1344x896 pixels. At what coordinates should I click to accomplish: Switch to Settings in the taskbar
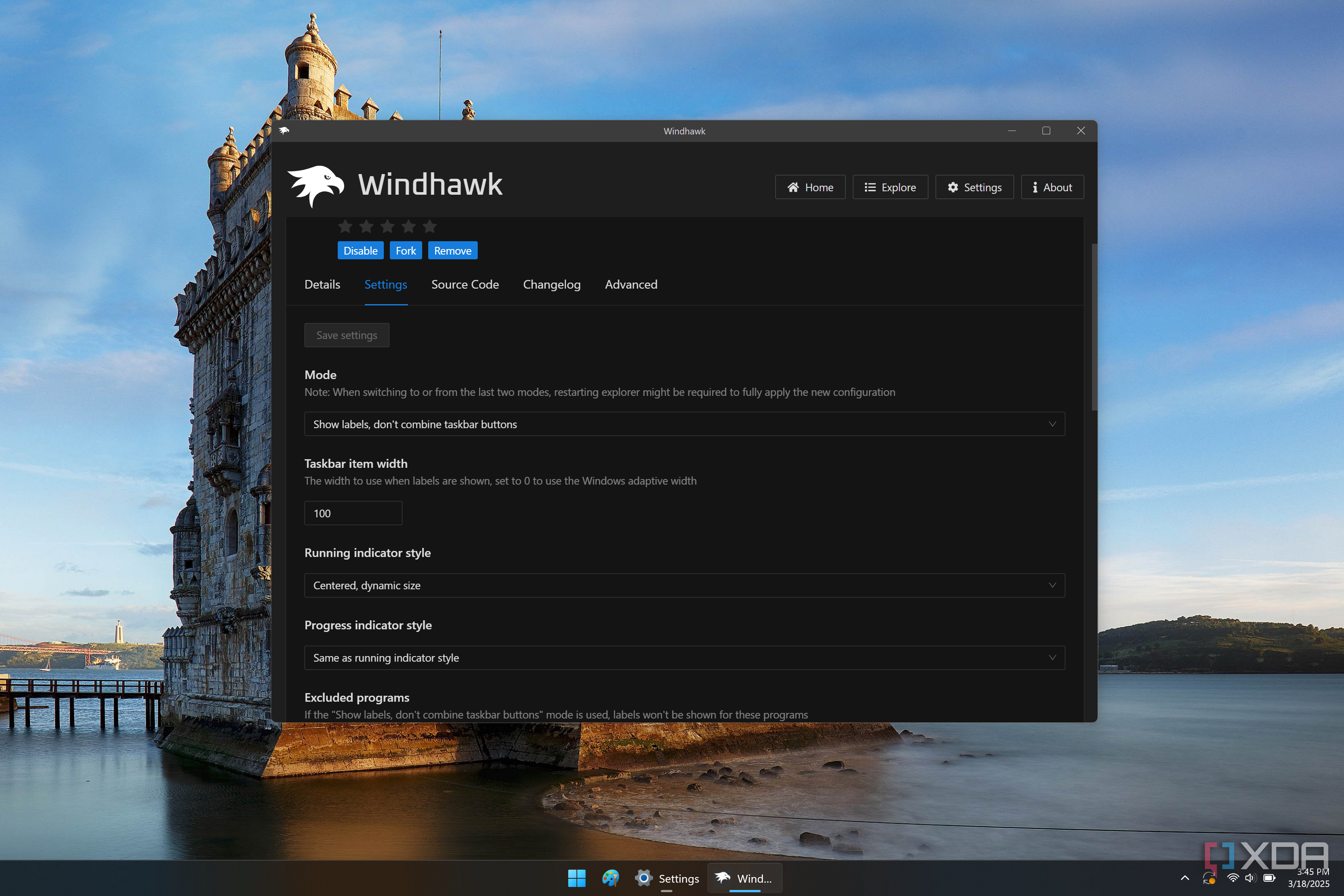[x=667, y=878]
